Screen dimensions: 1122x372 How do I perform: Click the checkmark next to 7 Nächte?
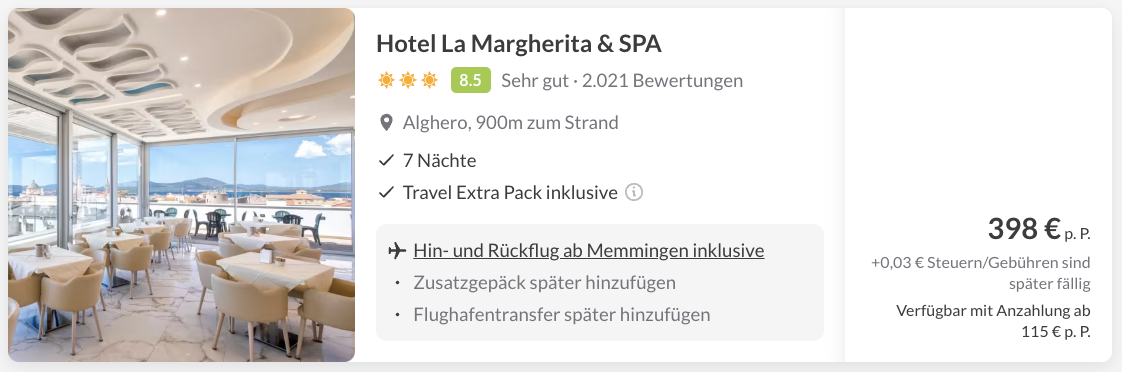386,160
